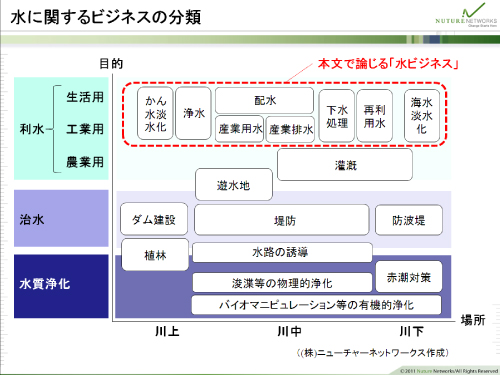Image resolution: width=500 pixels, height=375 pixels.
Task: Click the 産業排水 box
Action: (291, 129)
